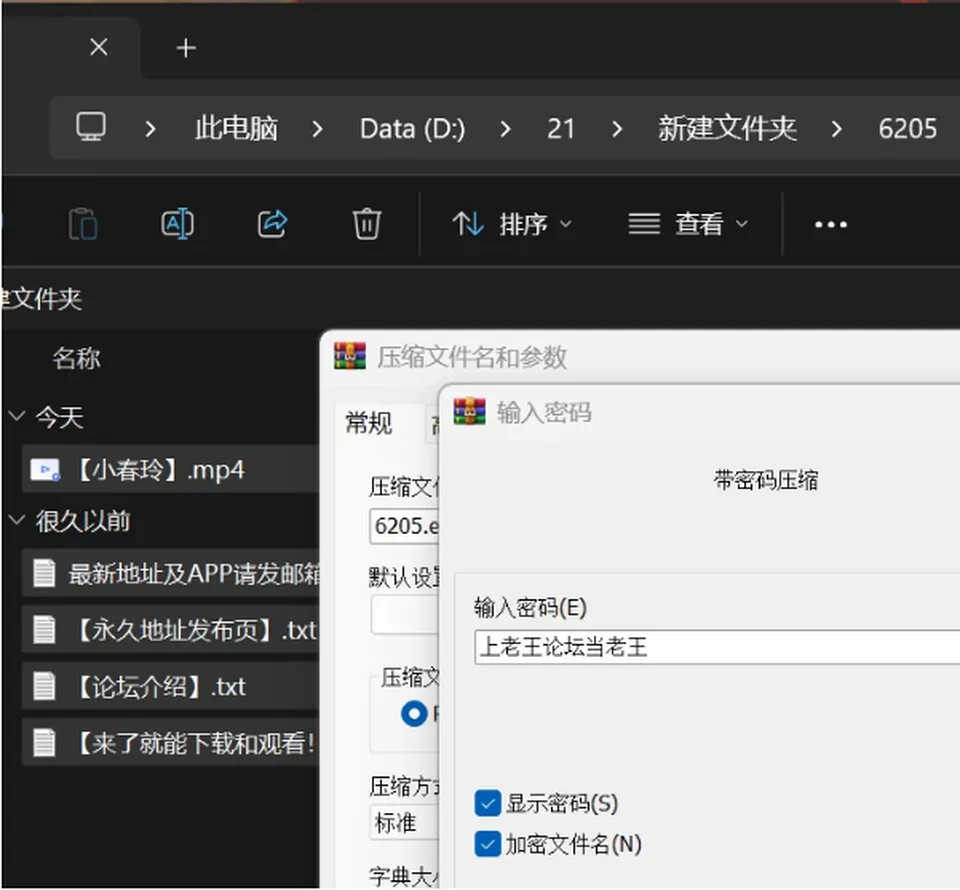Click the rename icon in the toolbar
Viewport: 960px width, 890px height.
(x=178, y=224)
